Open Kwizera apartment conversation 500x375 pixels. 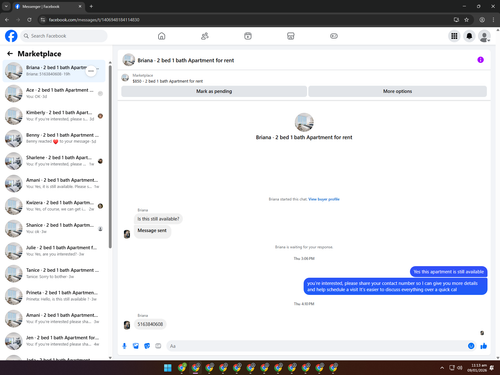(x=54, y=206)
